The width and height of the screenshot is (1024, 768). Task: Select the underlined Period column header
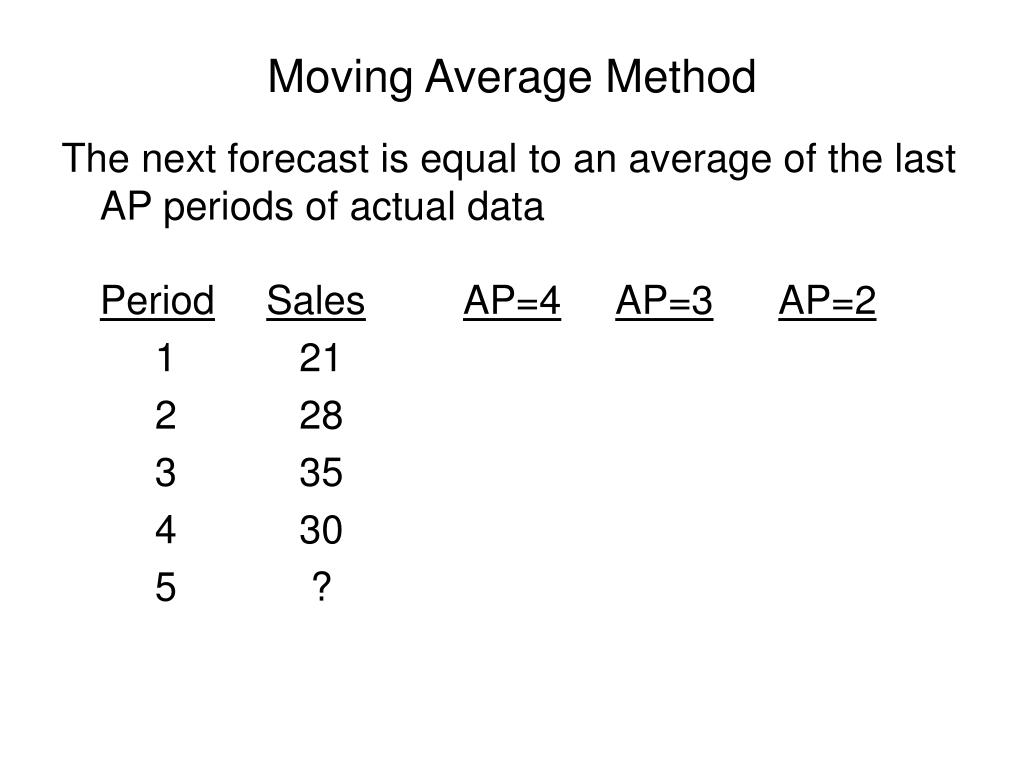[x=157, y=304]
